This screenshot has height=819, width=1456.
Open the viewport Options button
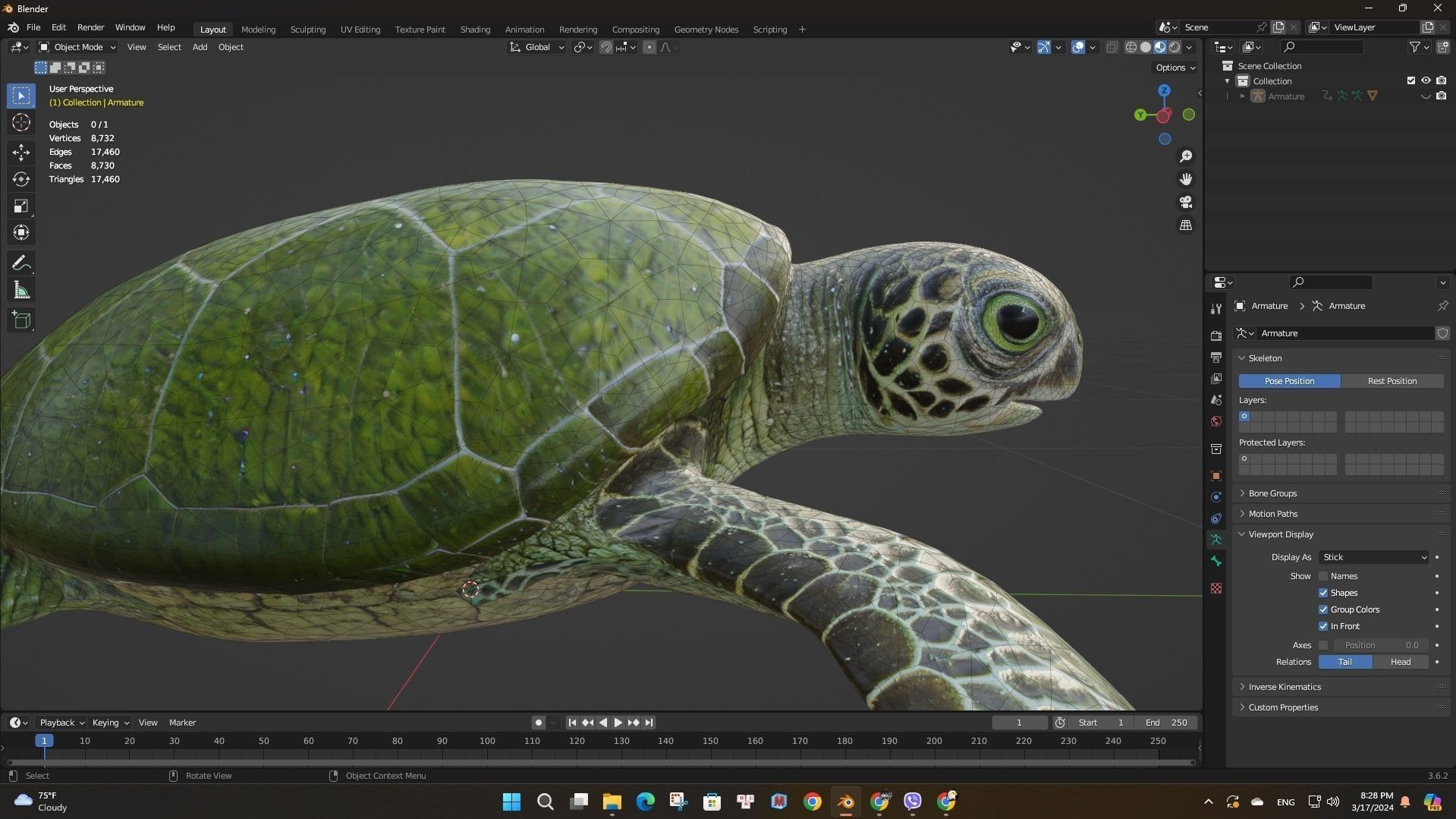tap(1175, 68)
